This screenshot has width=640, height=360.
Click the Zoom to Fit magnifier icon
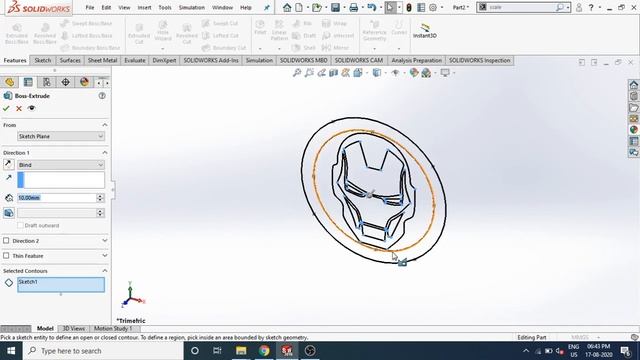297,73
